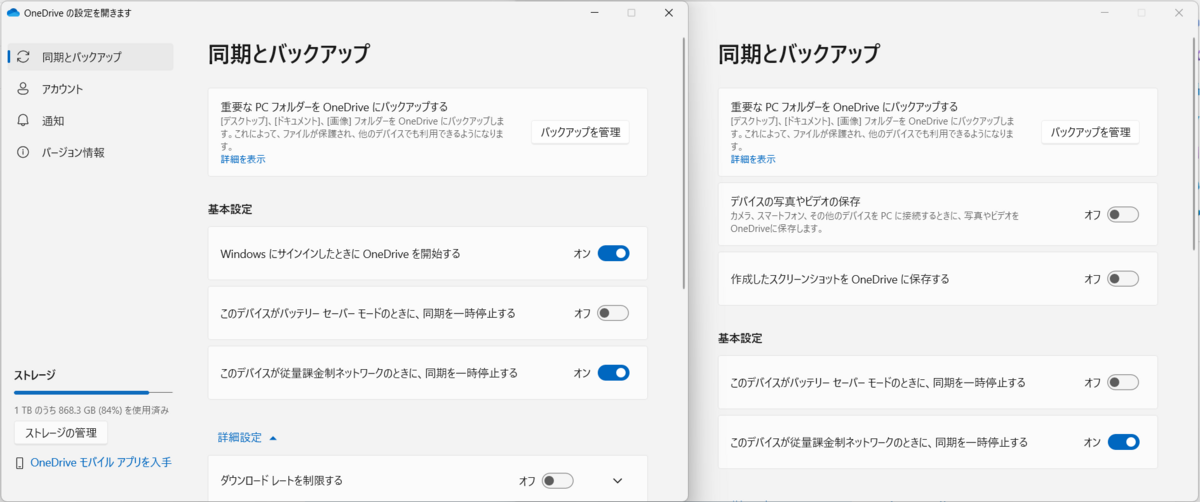Open the 同期とバックアップ sidebar tab
Screen dimensions: 1200x502
[91, 57]
